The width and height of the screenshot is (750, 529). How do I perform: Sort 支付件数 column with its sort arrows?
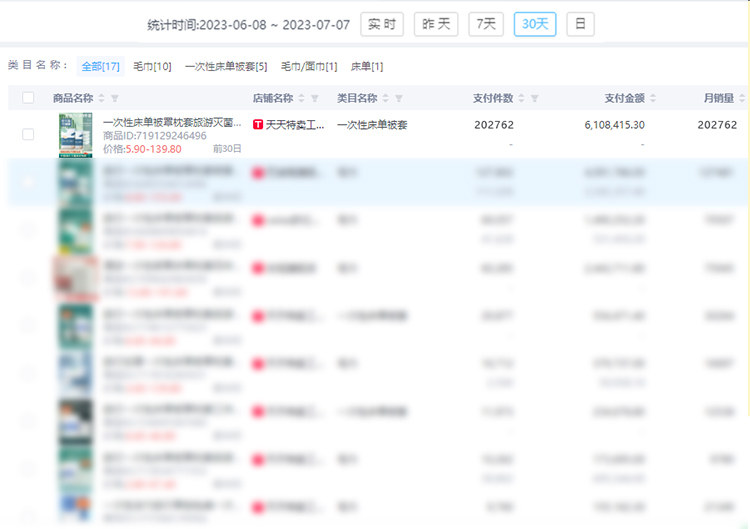[x=521, y=98]
